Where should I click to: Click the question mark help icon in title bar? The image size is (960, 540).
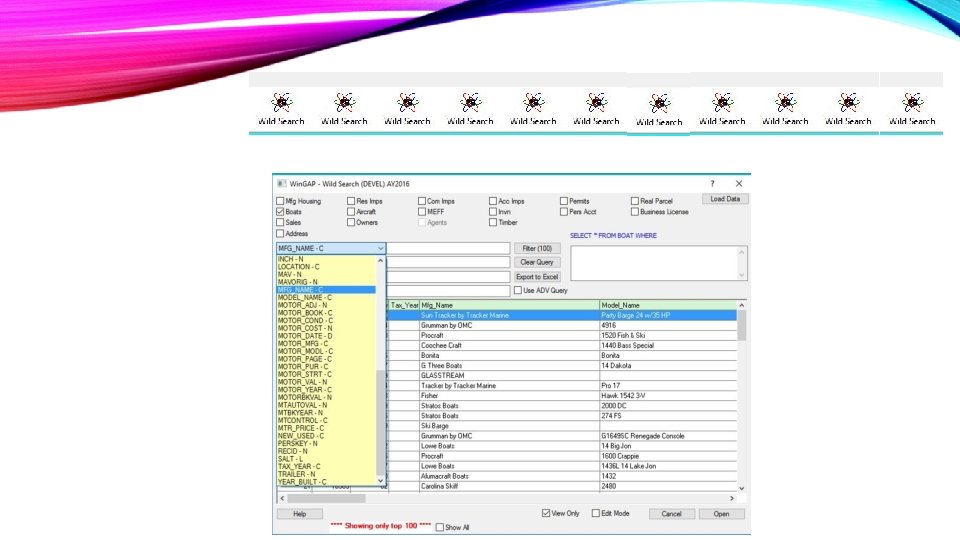click(712, 184)
